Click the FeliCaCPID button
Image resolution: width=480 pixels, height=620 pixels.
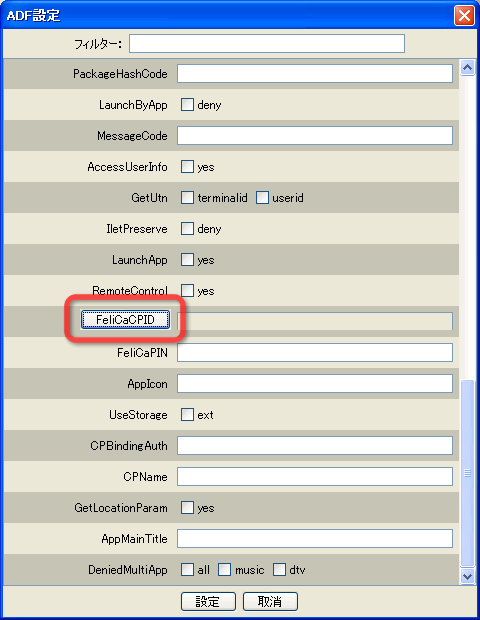(125, 319)
